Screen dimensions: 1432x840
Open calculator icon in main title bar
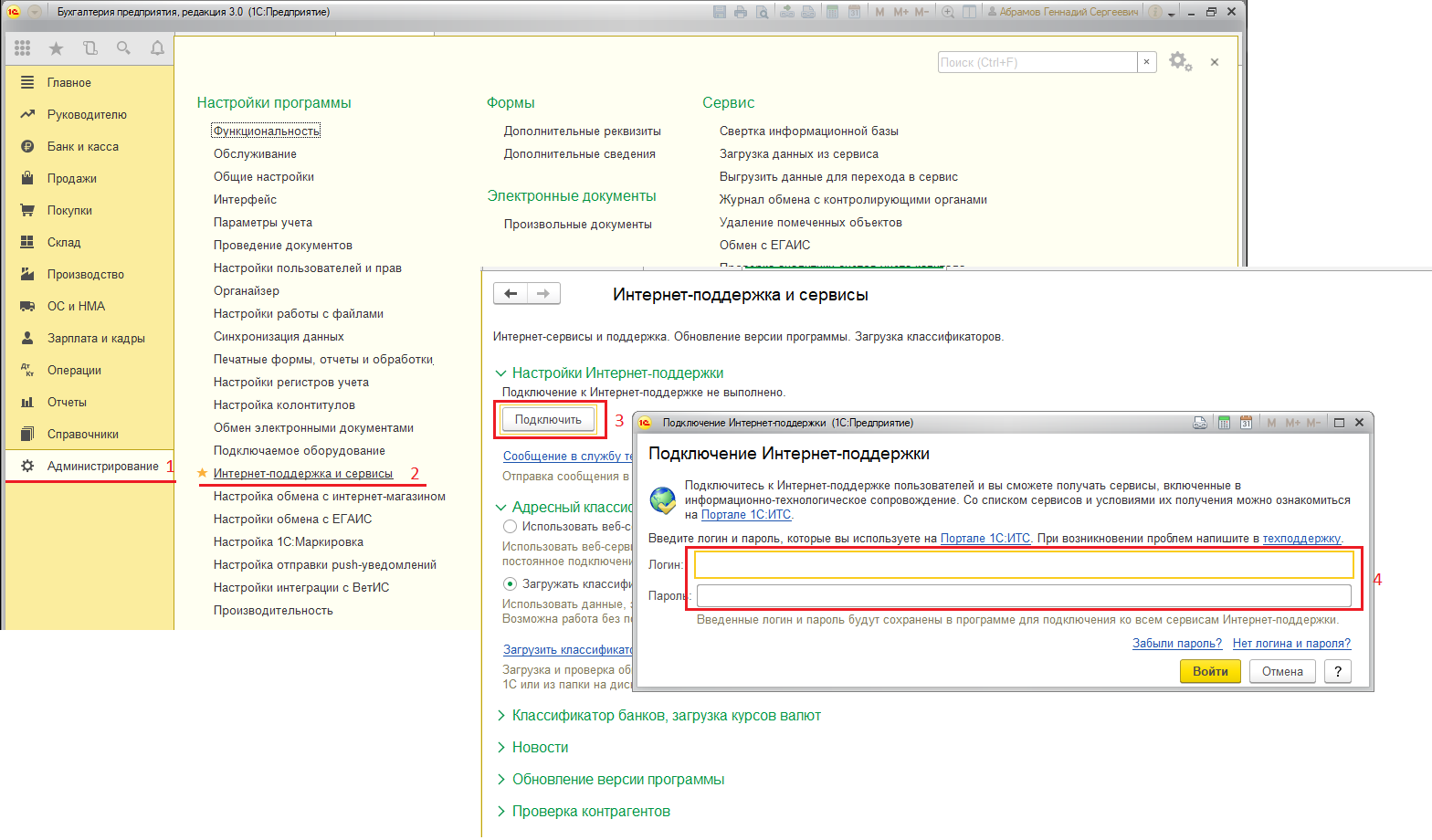(832, 12)
